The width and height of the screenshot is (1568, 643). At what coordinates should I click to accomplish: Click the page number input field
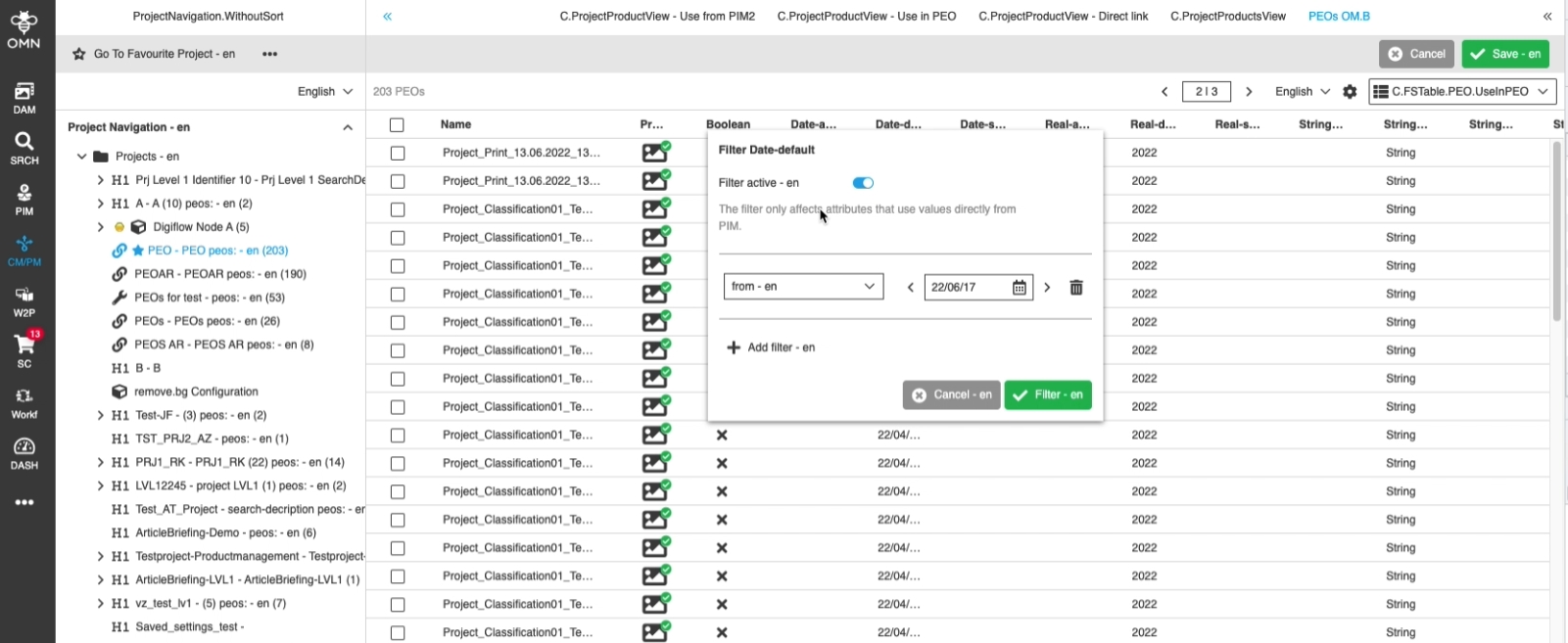pyautogui.click(x=1207, y=92)
